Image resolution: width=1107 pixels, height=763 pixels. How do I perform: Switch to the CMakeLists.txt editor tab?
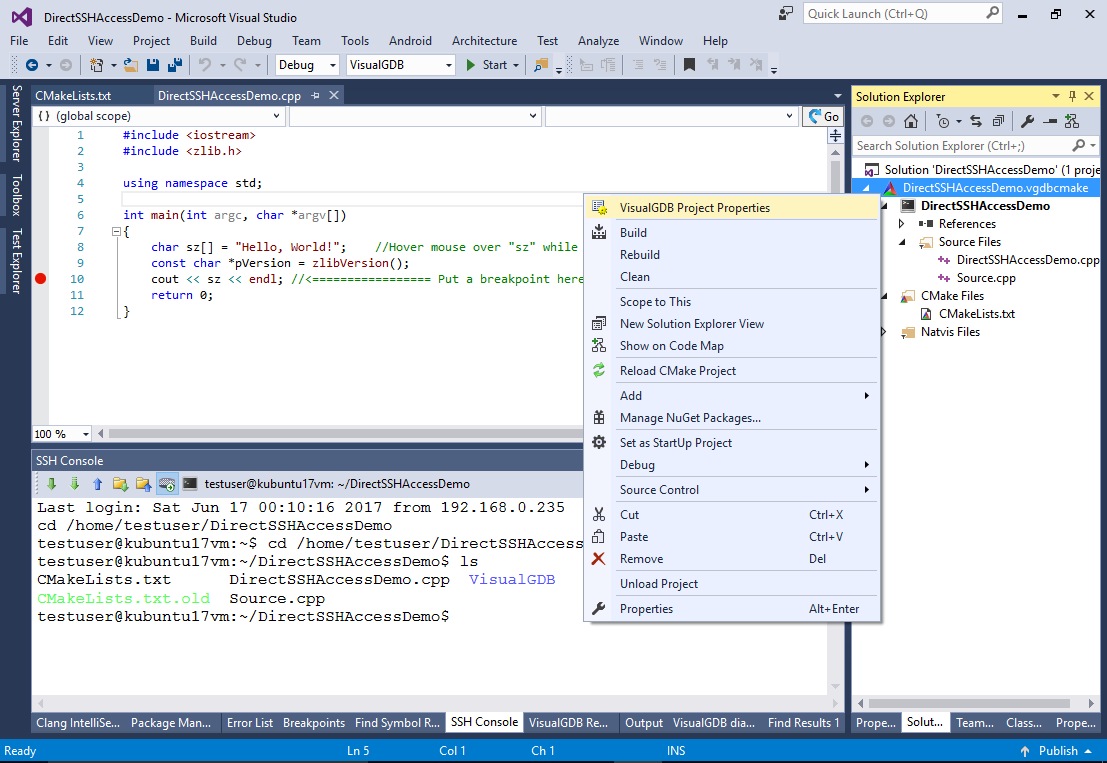[73, 95]
